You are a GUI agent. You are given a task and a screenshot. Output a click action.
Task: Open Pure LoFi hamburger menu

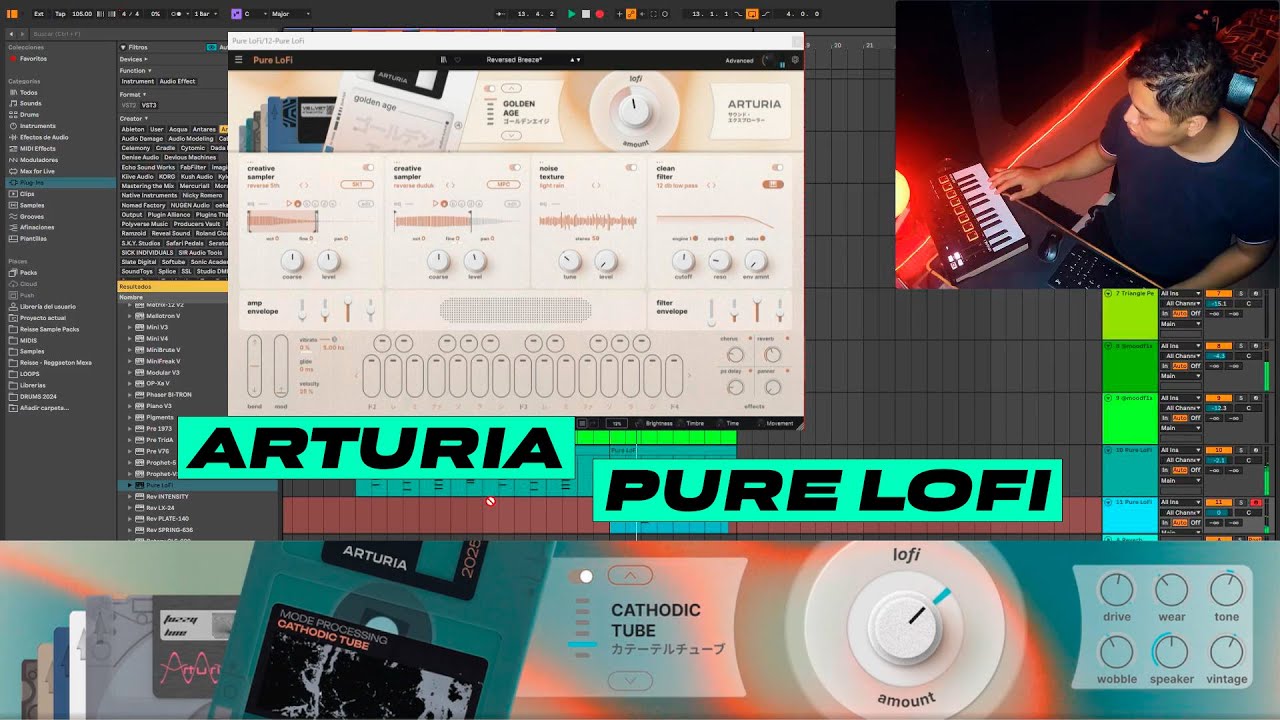coord(238,60)
